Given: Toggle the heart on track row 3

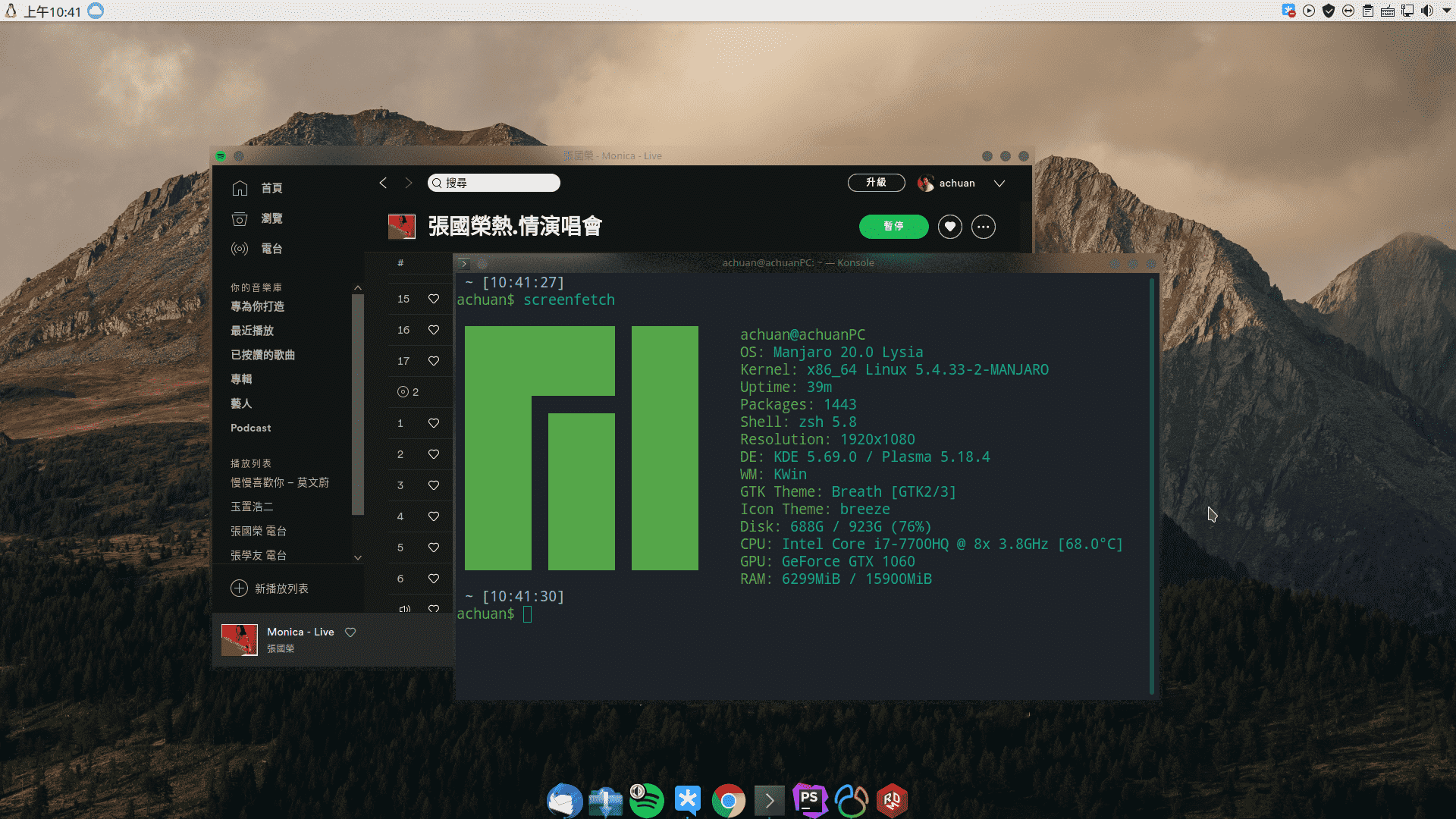Looking at the screenshot, I should [x=434, y=485].
